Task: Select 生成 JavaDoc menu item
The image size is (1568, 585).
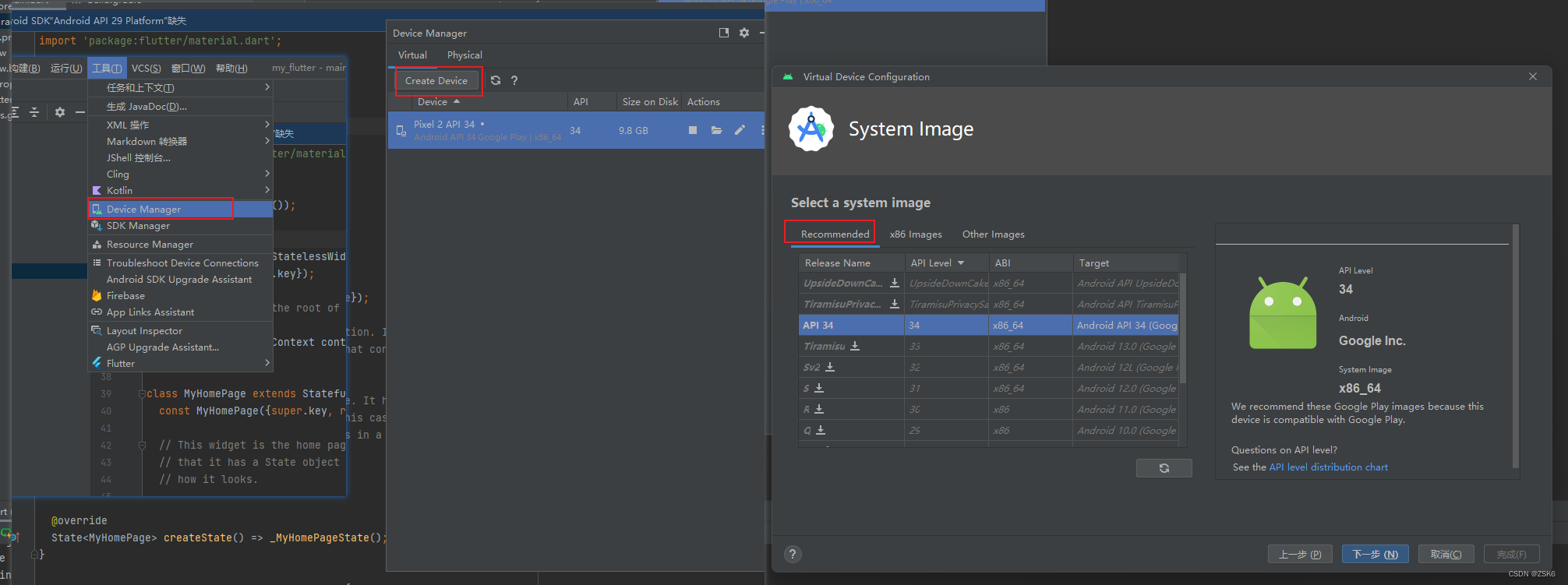Action: [x=181, y=106]
